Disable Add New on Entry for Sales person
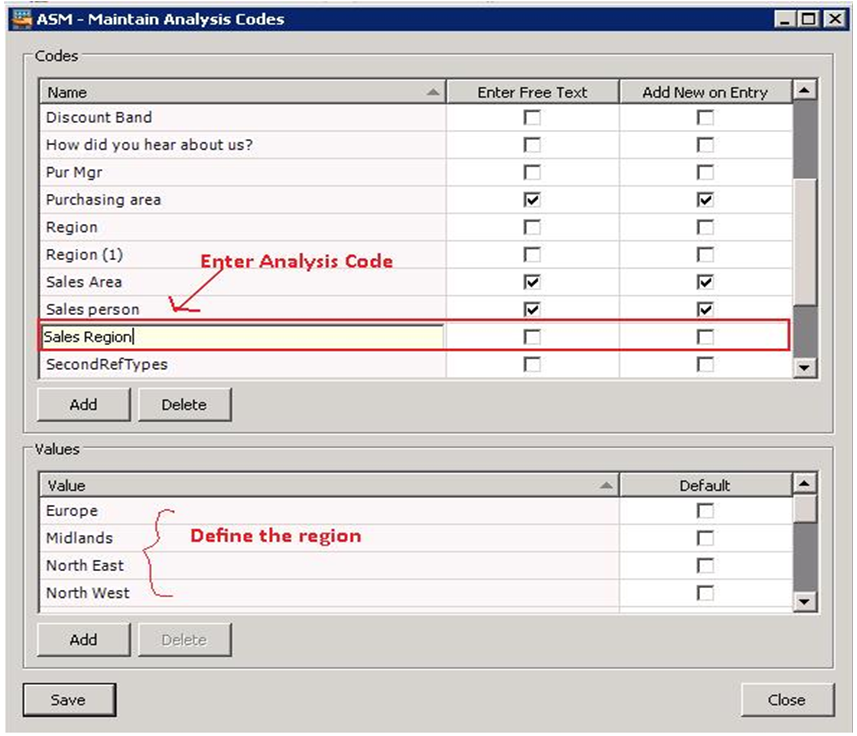The image size is (857, 736). coord(705,309)
